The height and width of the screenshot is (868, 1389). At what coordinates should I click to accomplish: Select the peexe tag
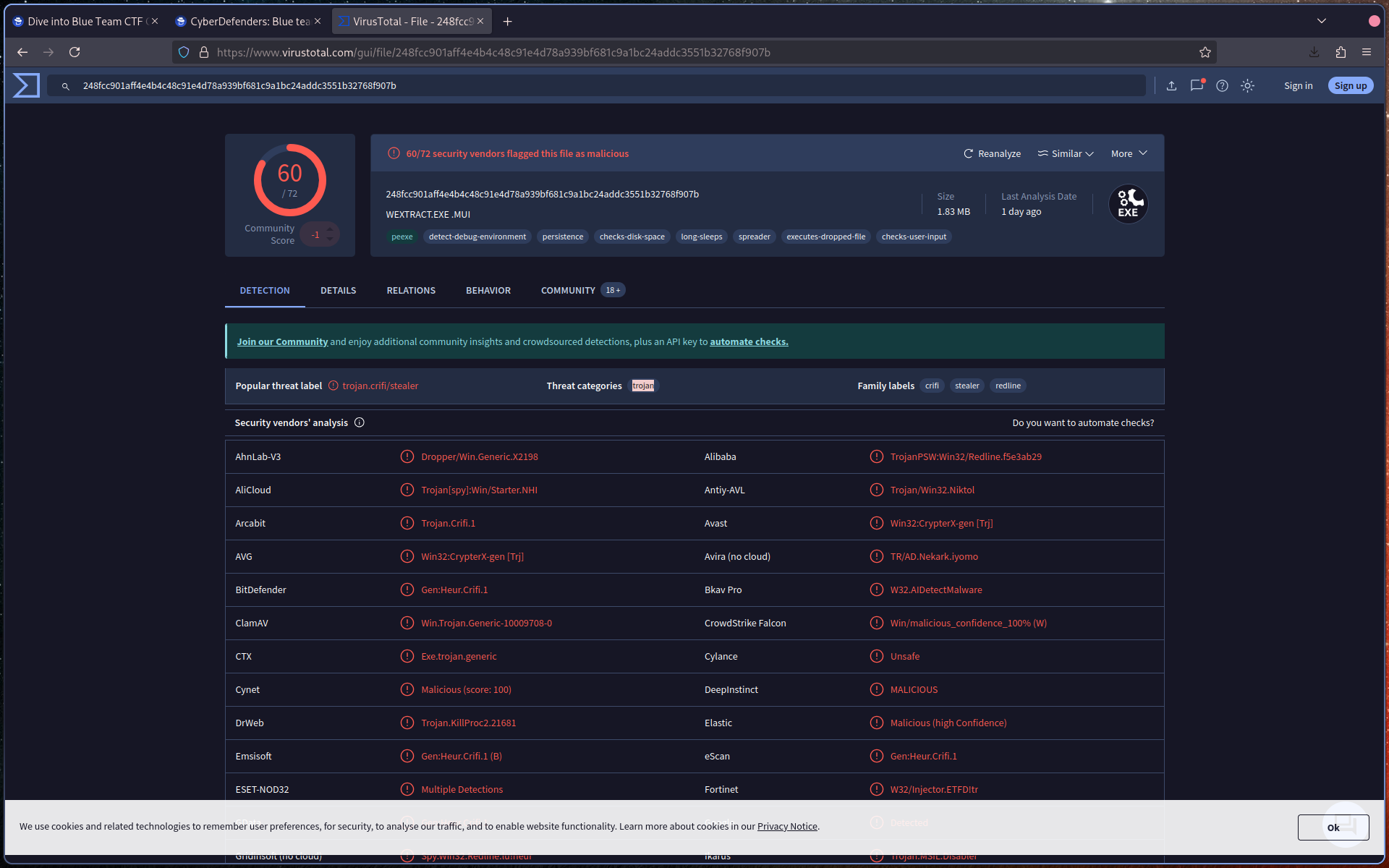402,237
